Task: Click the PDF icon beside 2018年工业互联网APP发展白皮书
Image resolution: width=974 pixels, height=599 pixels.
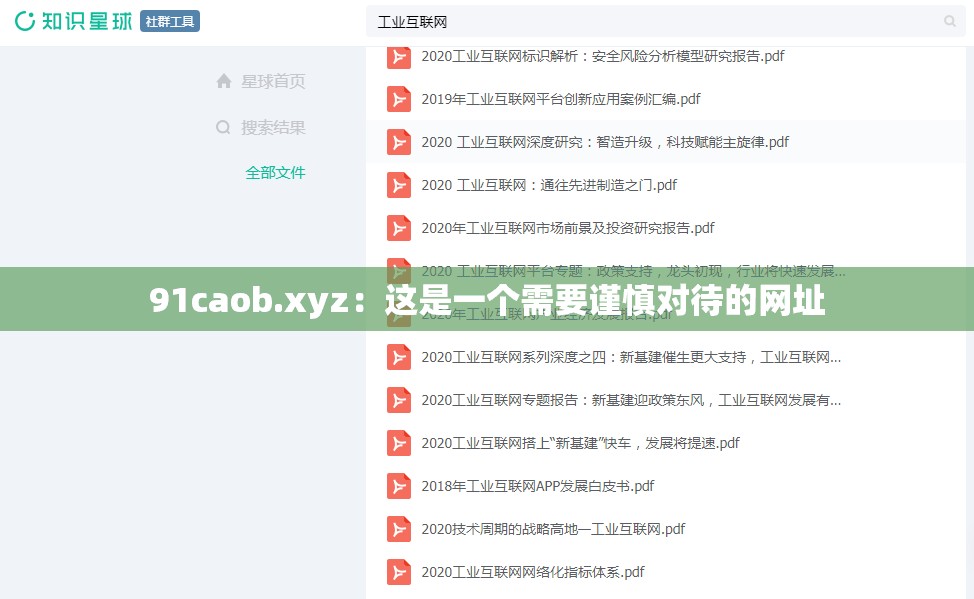Action: (398, 486)
